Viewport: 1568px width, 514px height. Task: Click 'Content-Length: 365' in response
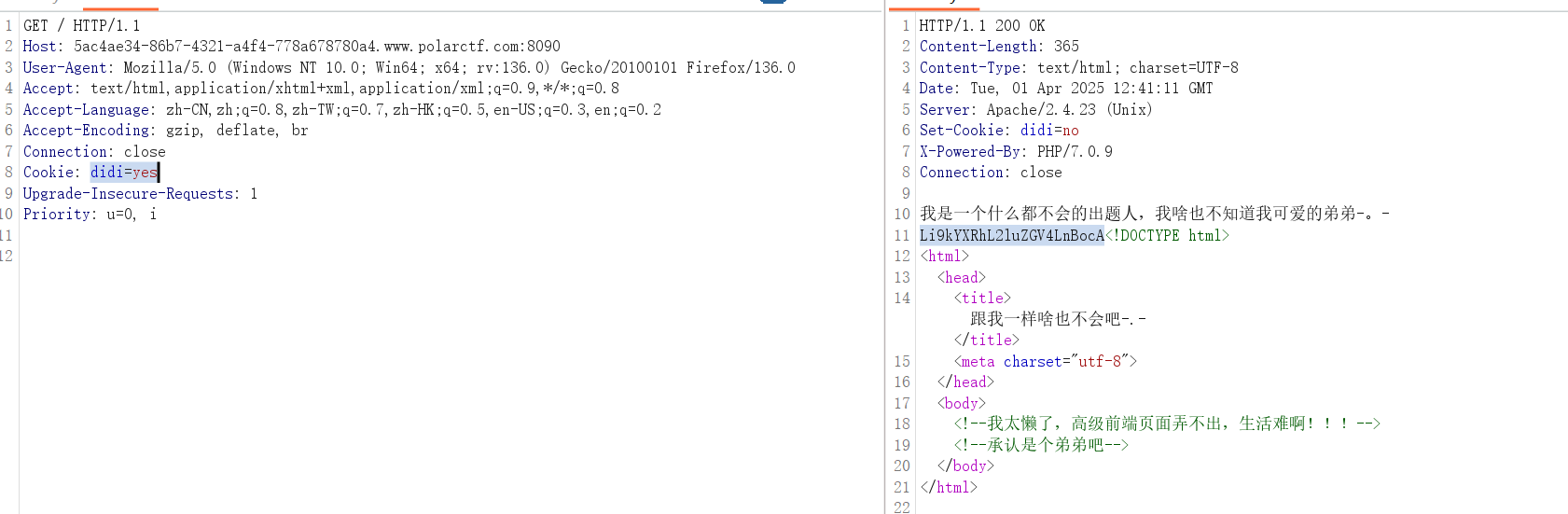(x=999, y=46)
